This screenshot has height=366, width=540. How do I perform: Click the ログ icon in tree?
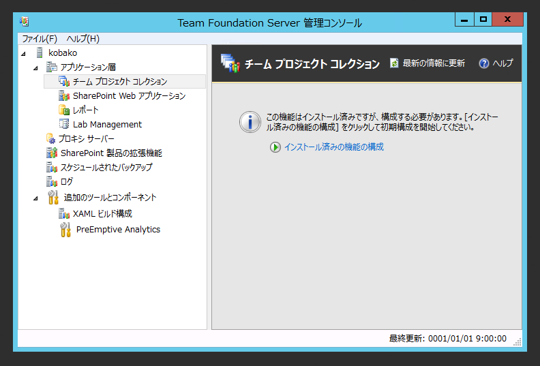pos(52,181)
